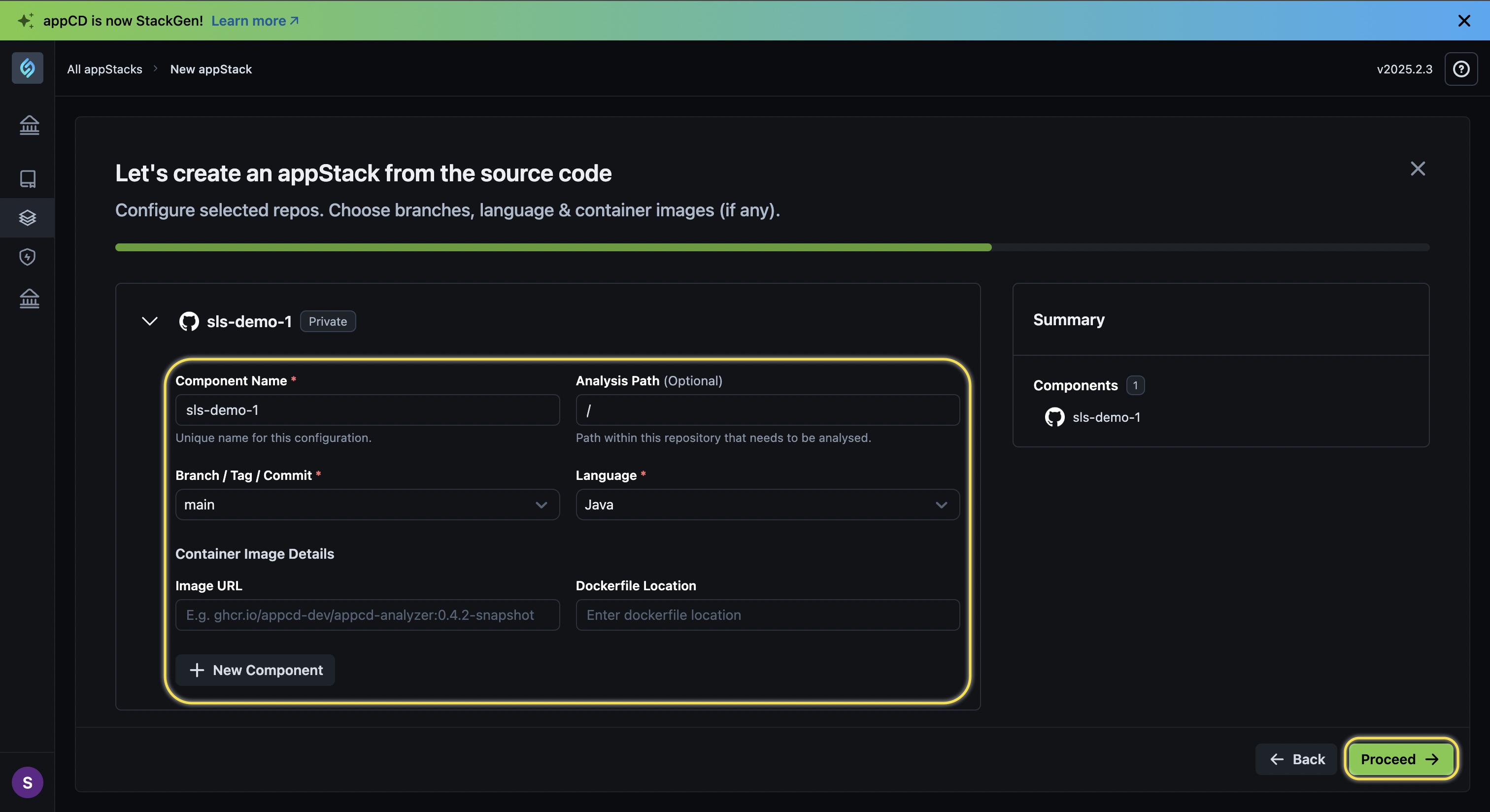Open the top bank-building sidebar icon
The height and width of the screenshot is (812, 1490).
click(29, 125)
